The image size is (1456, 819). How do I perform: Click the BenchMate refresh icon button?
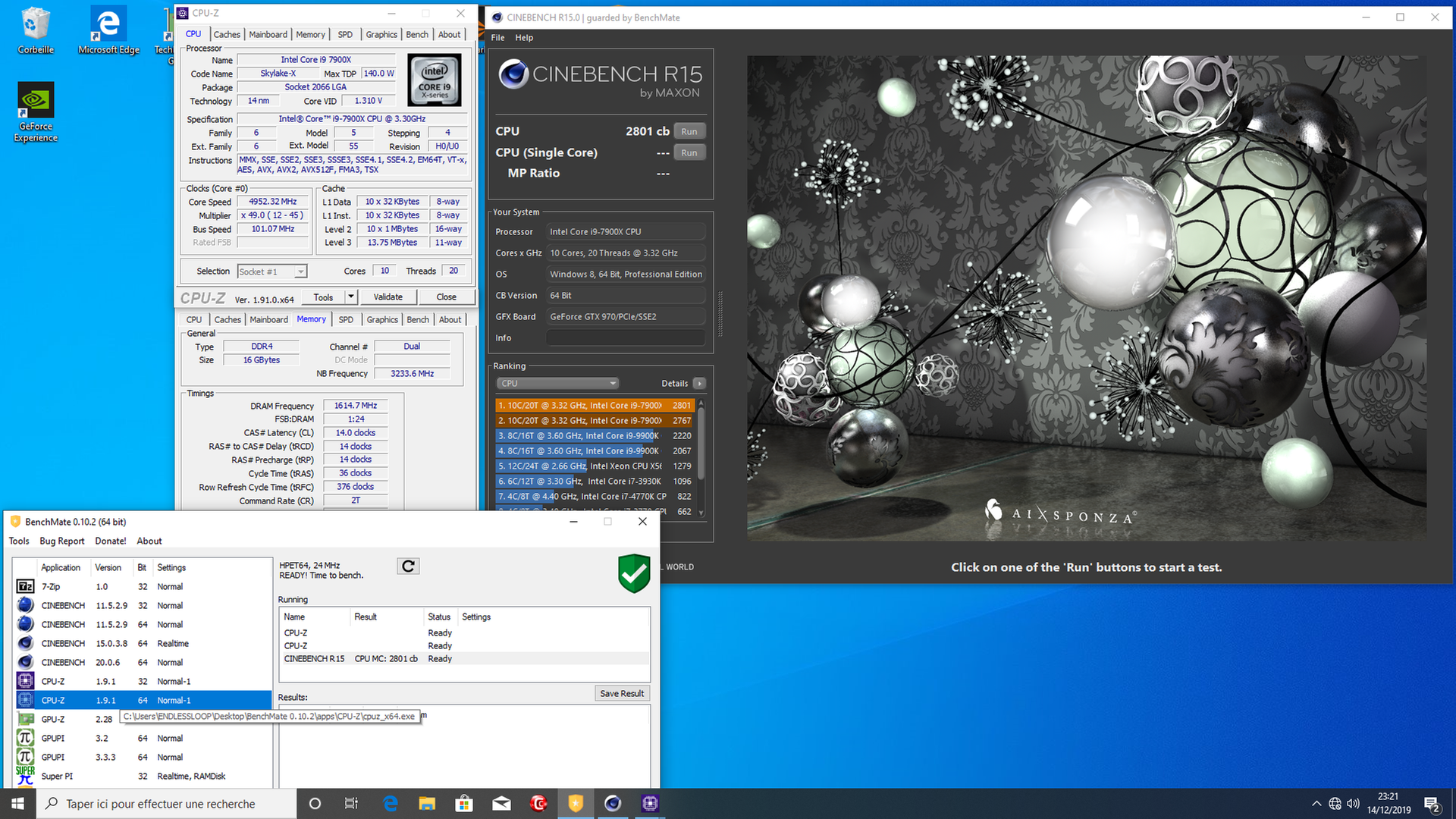408,566
